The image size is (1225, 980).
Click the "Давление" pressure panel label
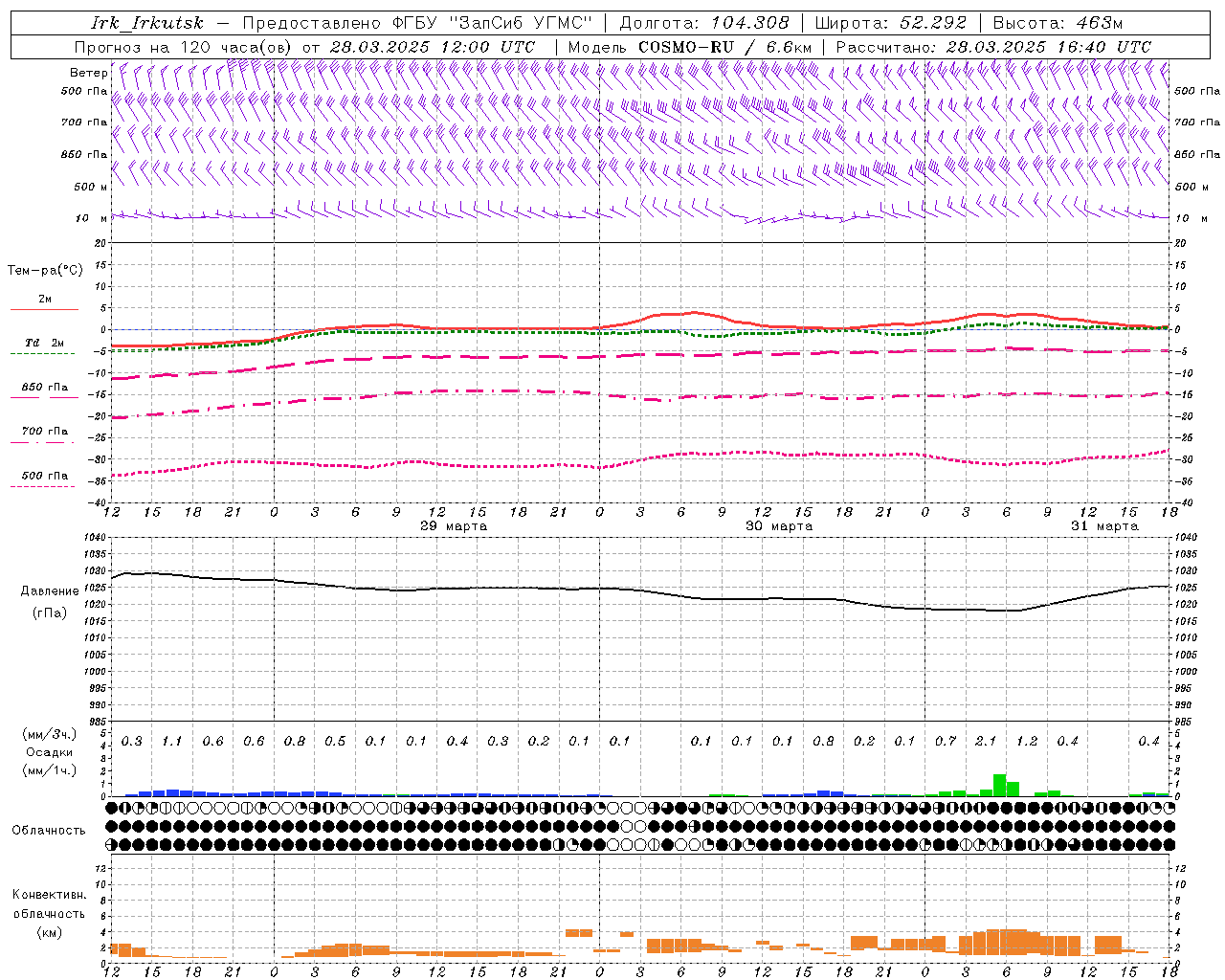50,591
